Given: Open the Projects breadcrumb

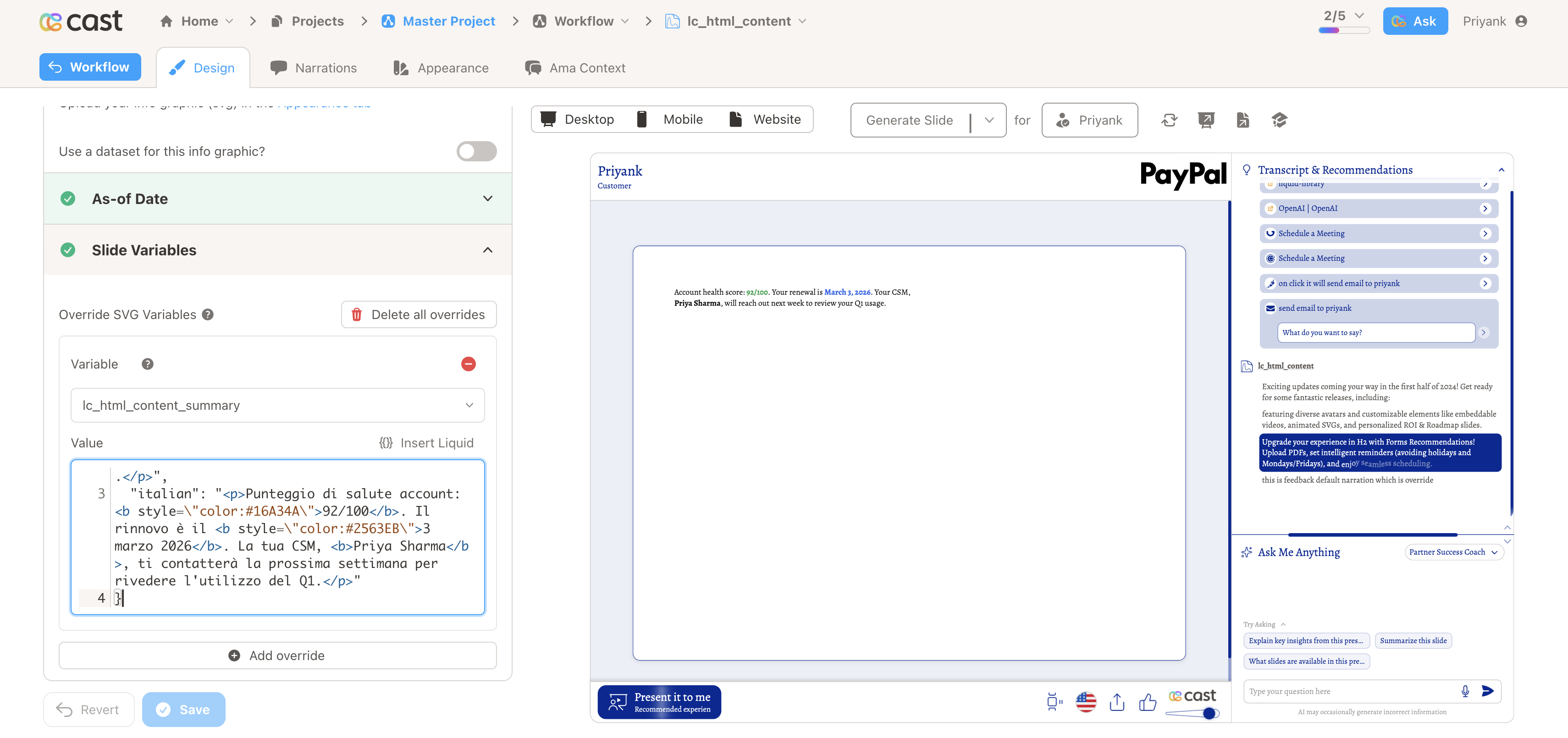Looking at the screenshot, I should pos(307,21).
